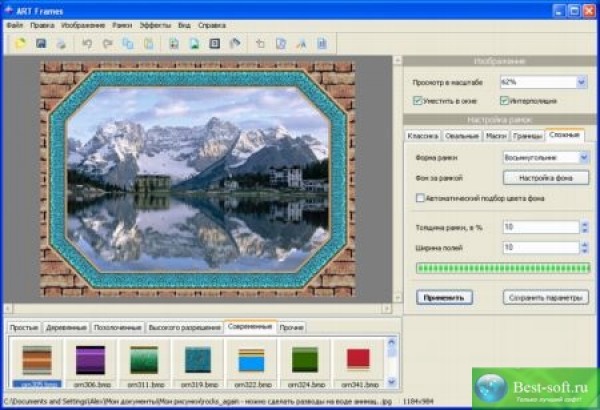Open the Рамки menu

[122, 25]
